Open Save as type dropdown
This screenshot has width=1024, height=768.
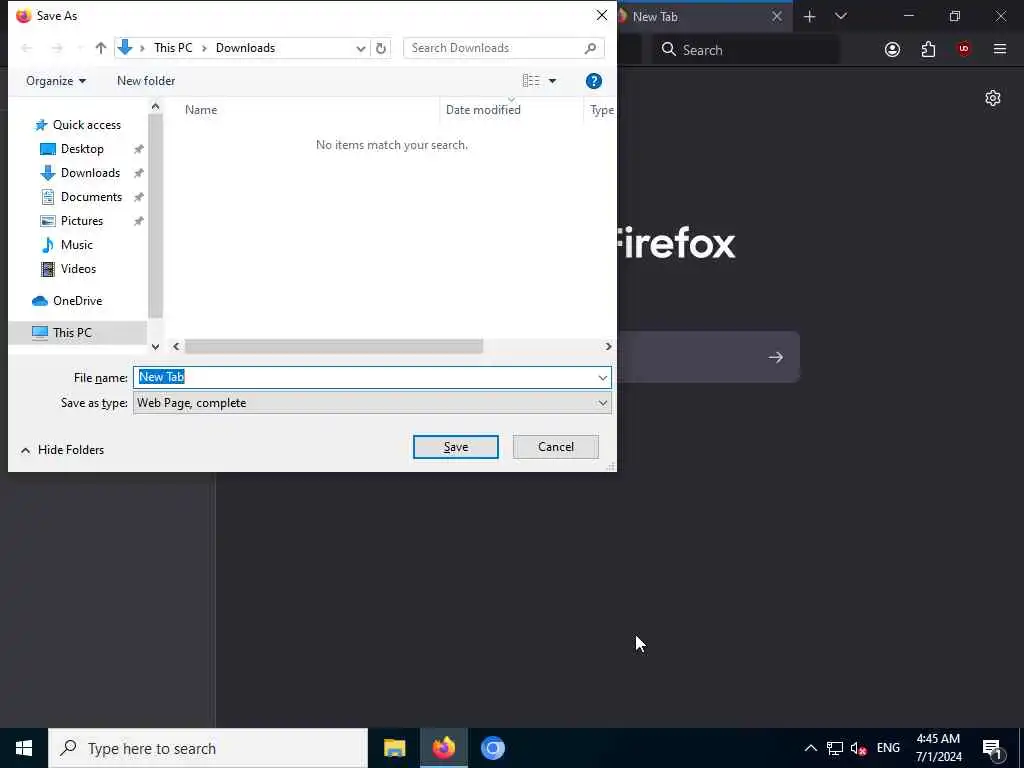602,403
